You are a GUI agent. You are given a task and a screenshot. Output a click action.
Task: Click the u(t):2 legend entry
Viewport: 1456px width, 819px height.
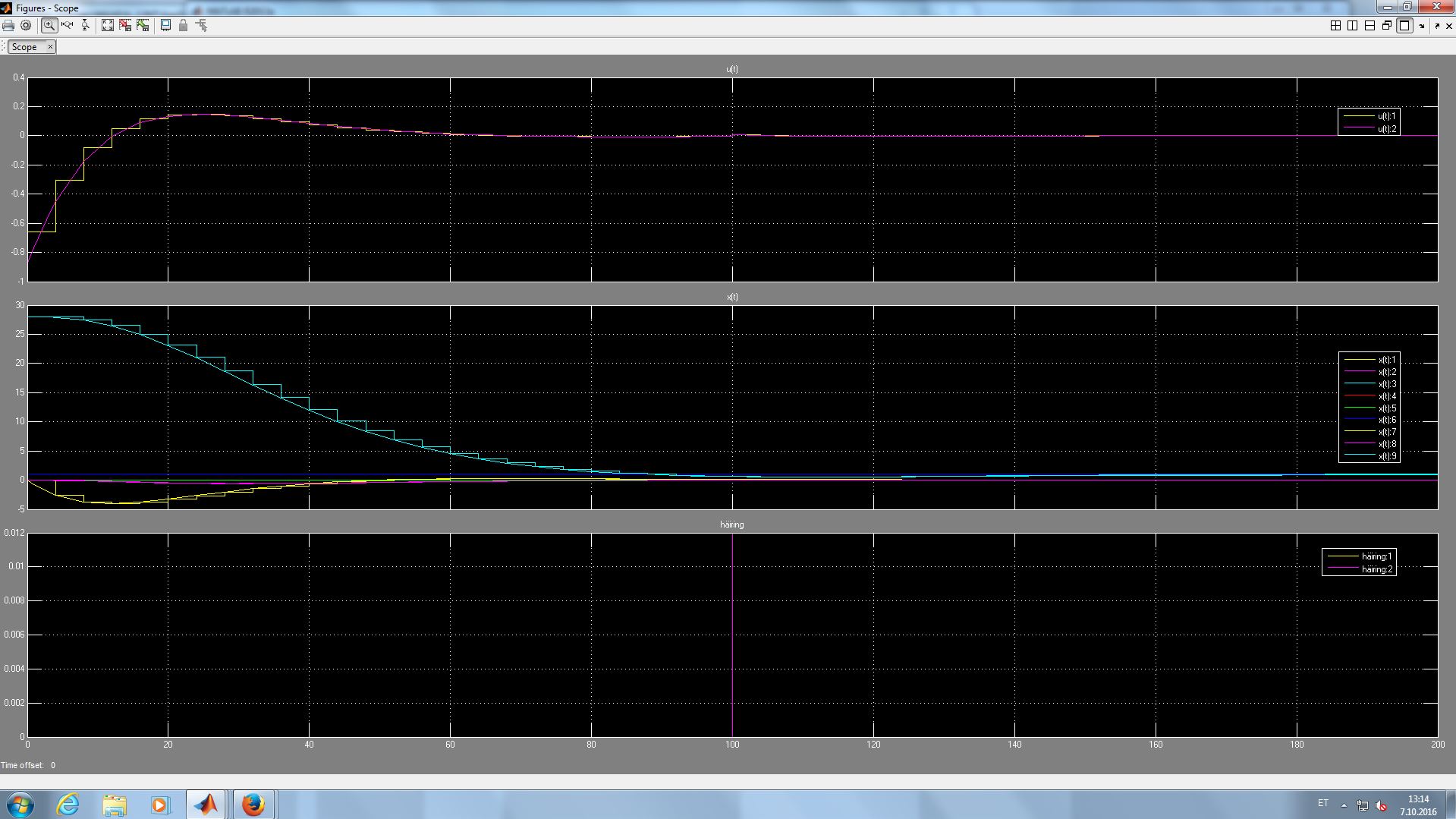coord(1369,129)
